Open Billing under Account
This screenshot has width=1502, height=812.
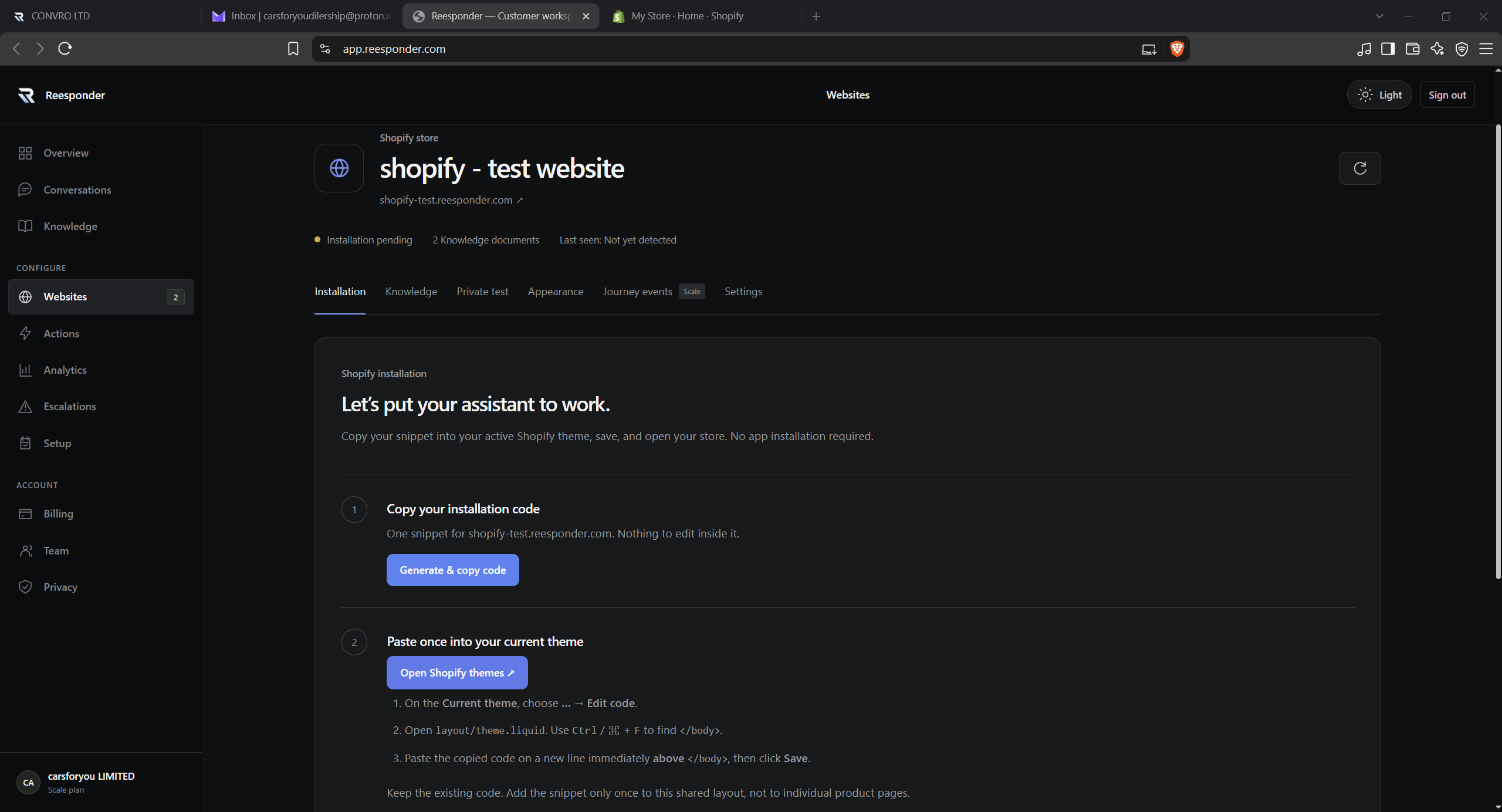click(101, 513)
